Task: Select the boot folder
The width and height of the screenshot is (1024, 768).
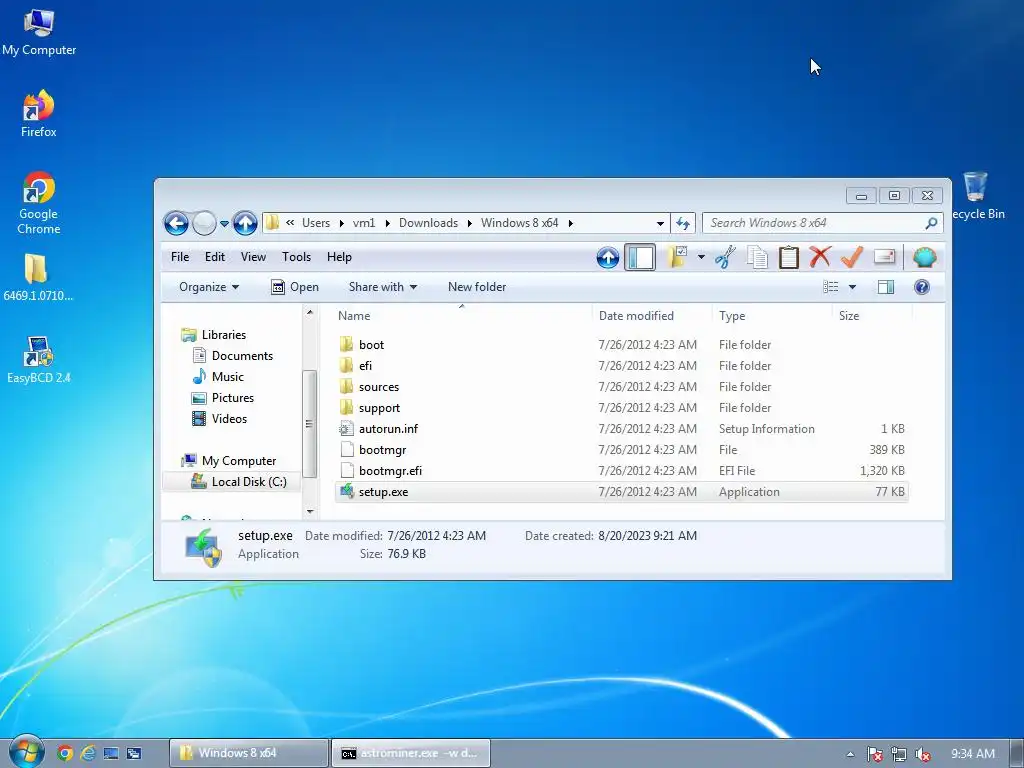Action: [371, 345]
